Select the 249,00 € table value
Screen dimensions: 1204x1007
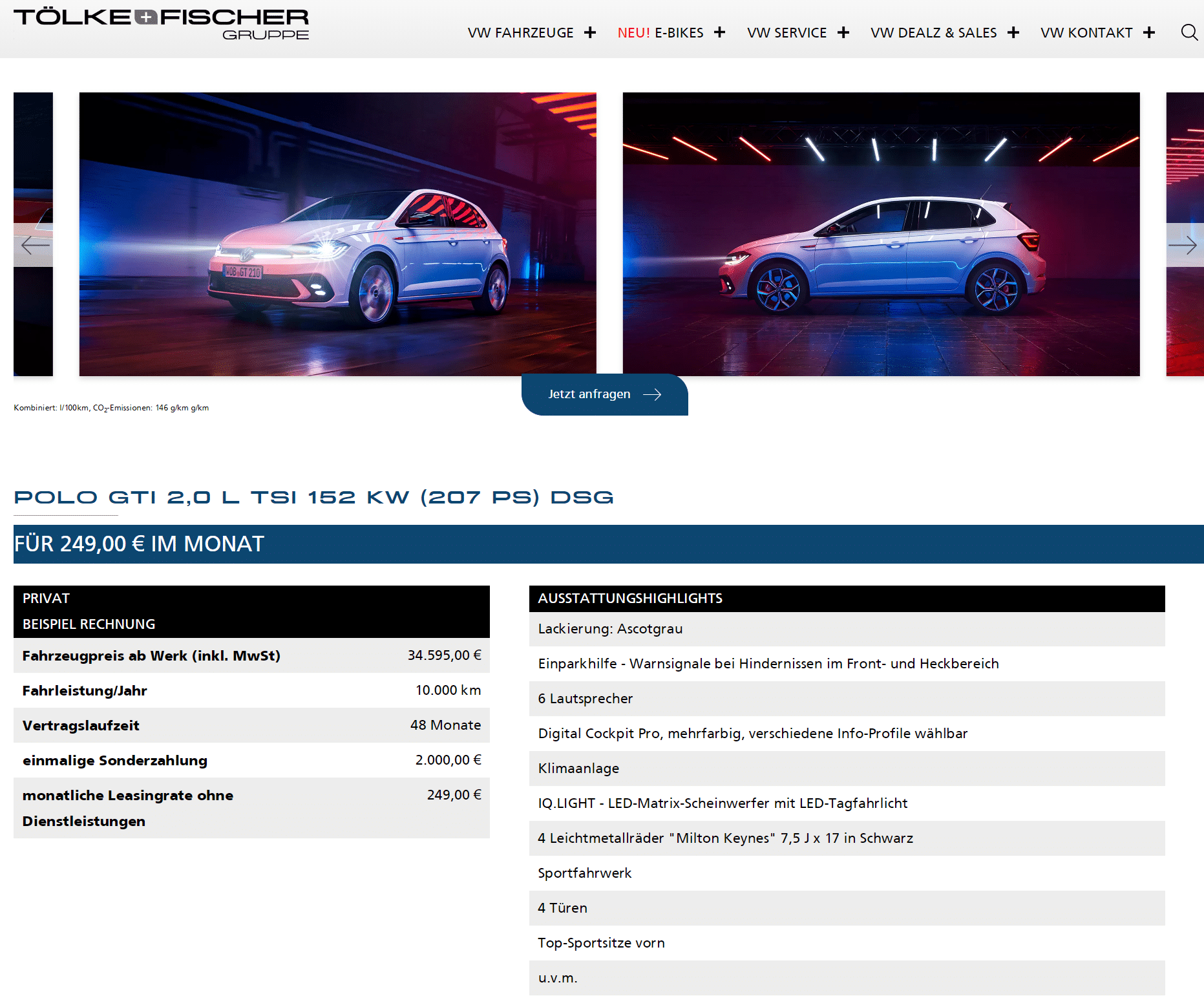click(x=454, y=795)
